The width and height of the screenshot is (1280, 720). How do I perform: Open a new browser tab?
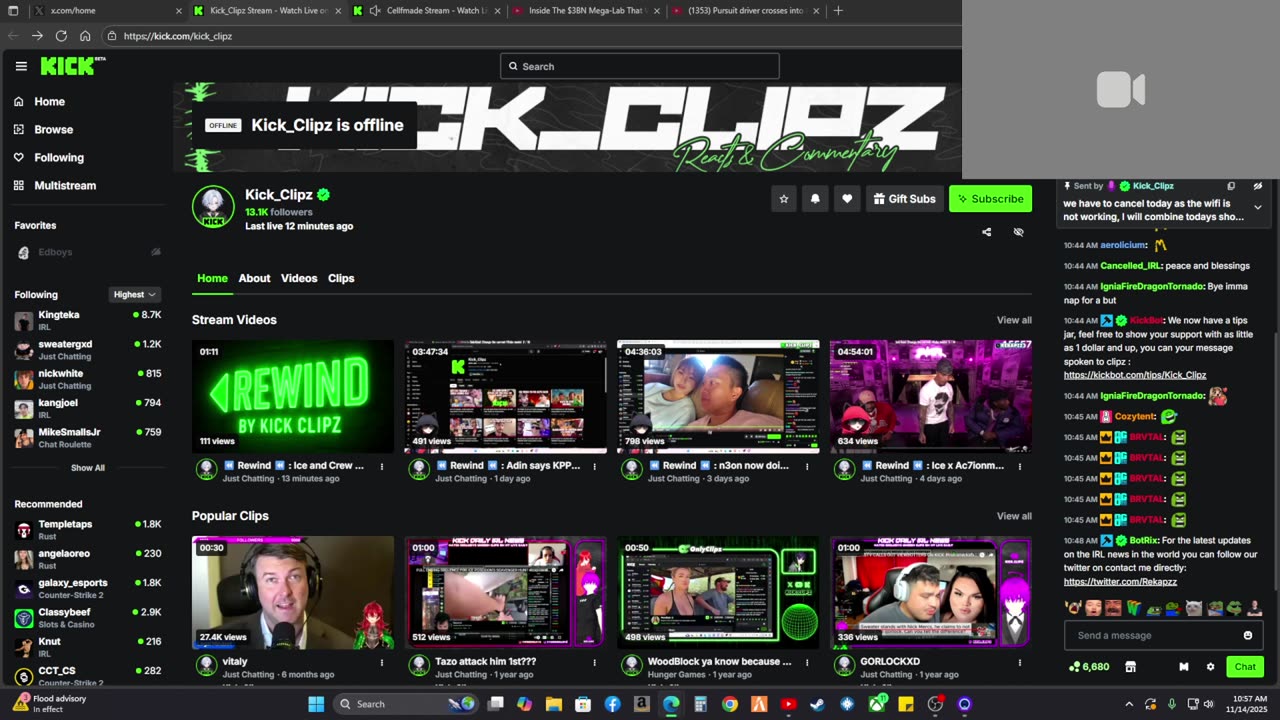[x=838, y=11]
